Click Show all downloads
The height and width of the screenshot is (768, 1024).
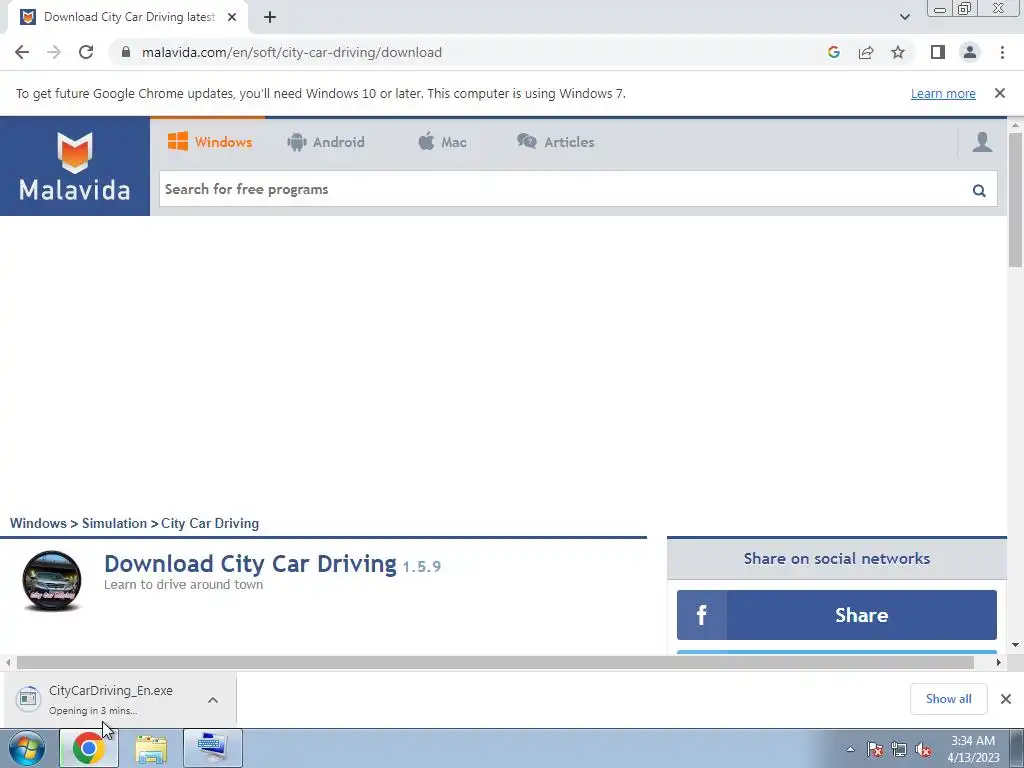948,699
